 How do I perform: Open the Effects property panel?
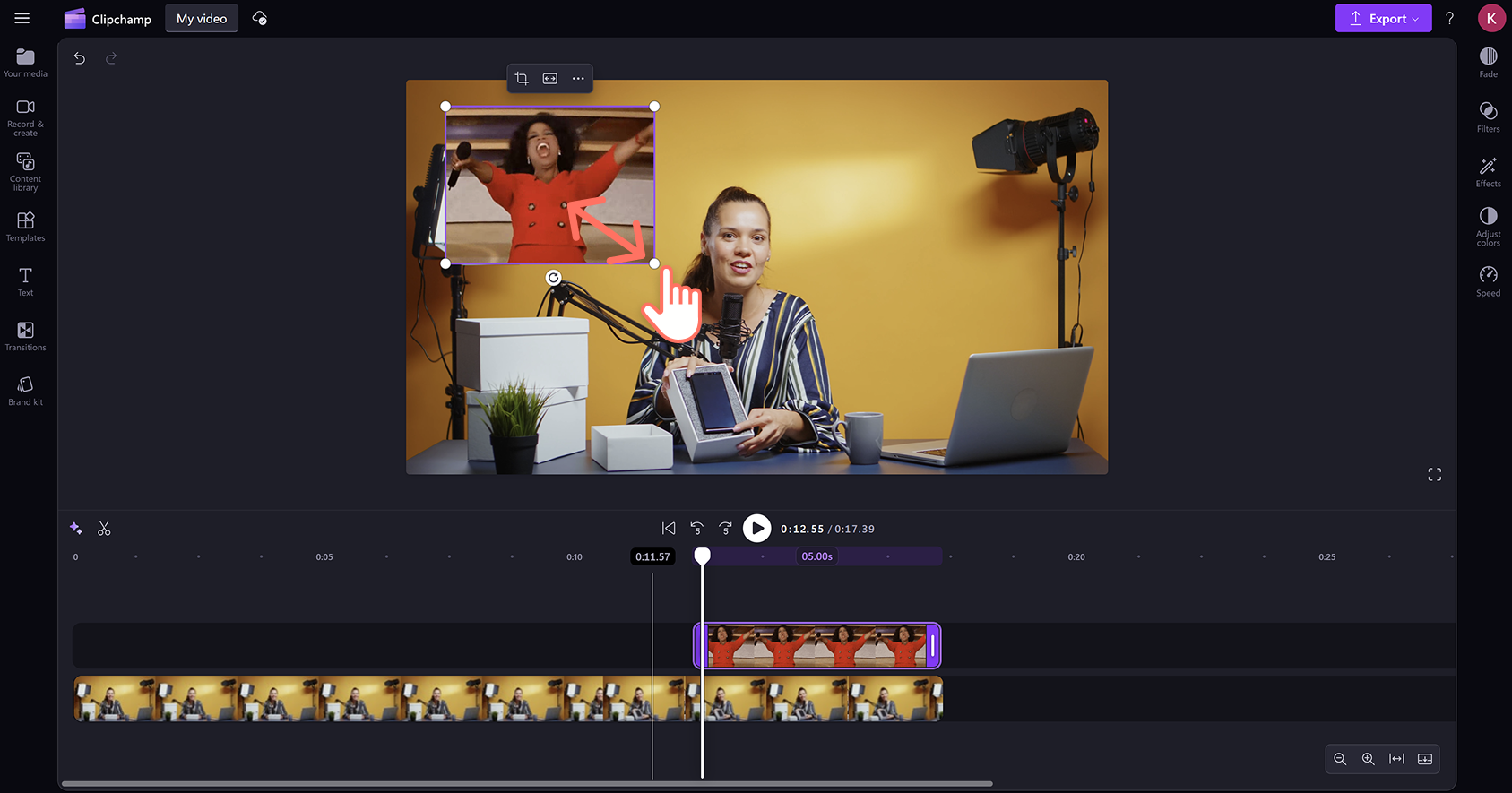click(x=1488, y=172)
